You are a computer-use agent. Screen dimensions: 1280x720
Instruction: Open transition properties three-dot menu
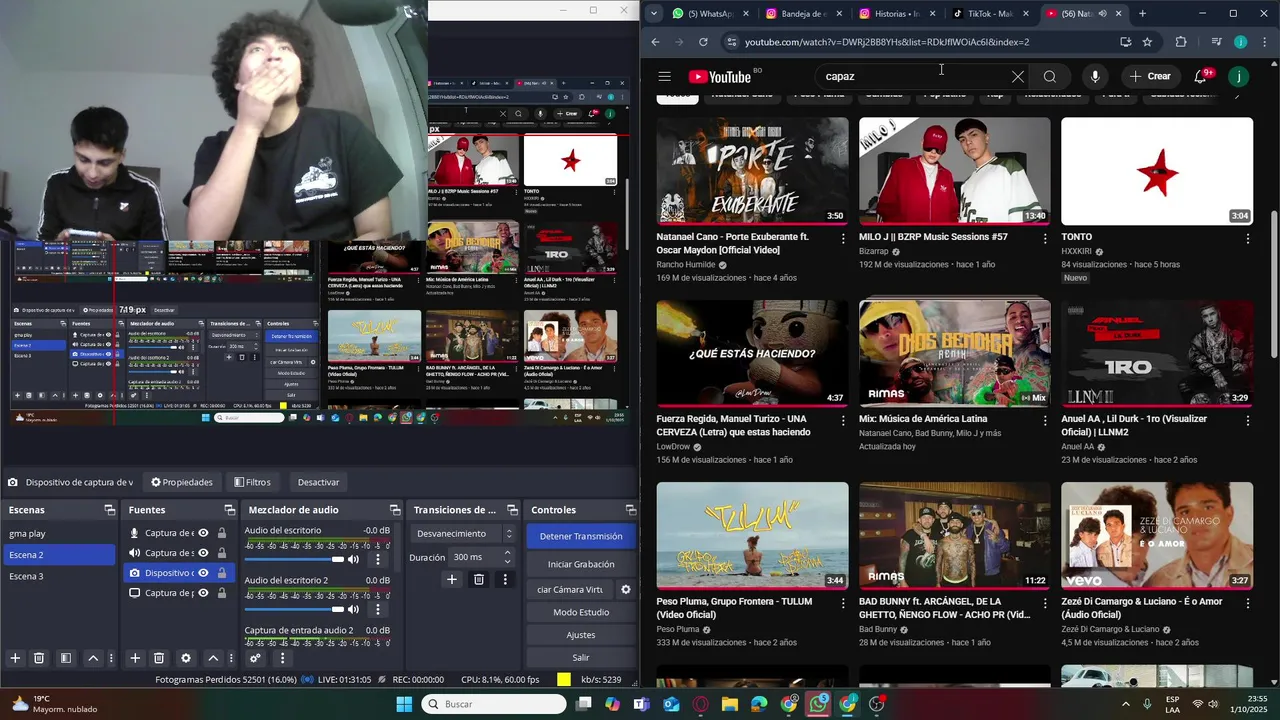pos(505,579)
